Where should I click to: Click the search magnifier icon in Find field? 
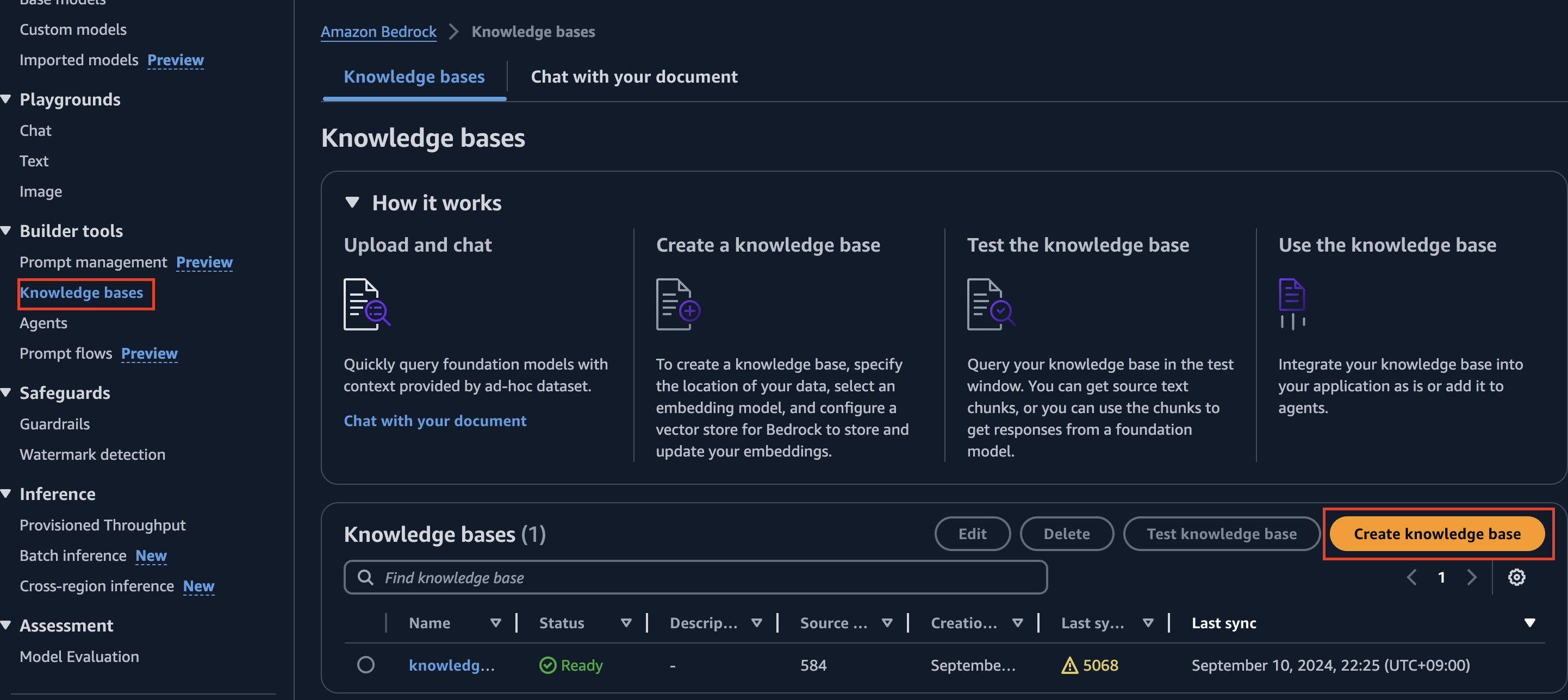pos(365,577)
